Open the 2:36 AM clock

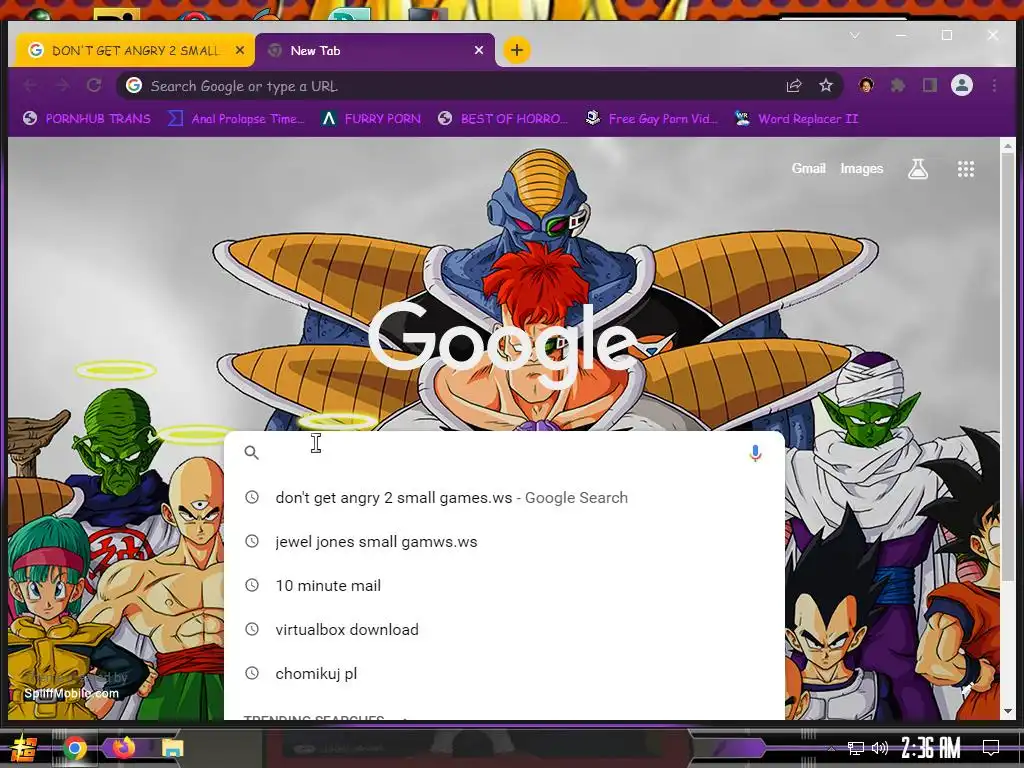[x=931, y=748]
